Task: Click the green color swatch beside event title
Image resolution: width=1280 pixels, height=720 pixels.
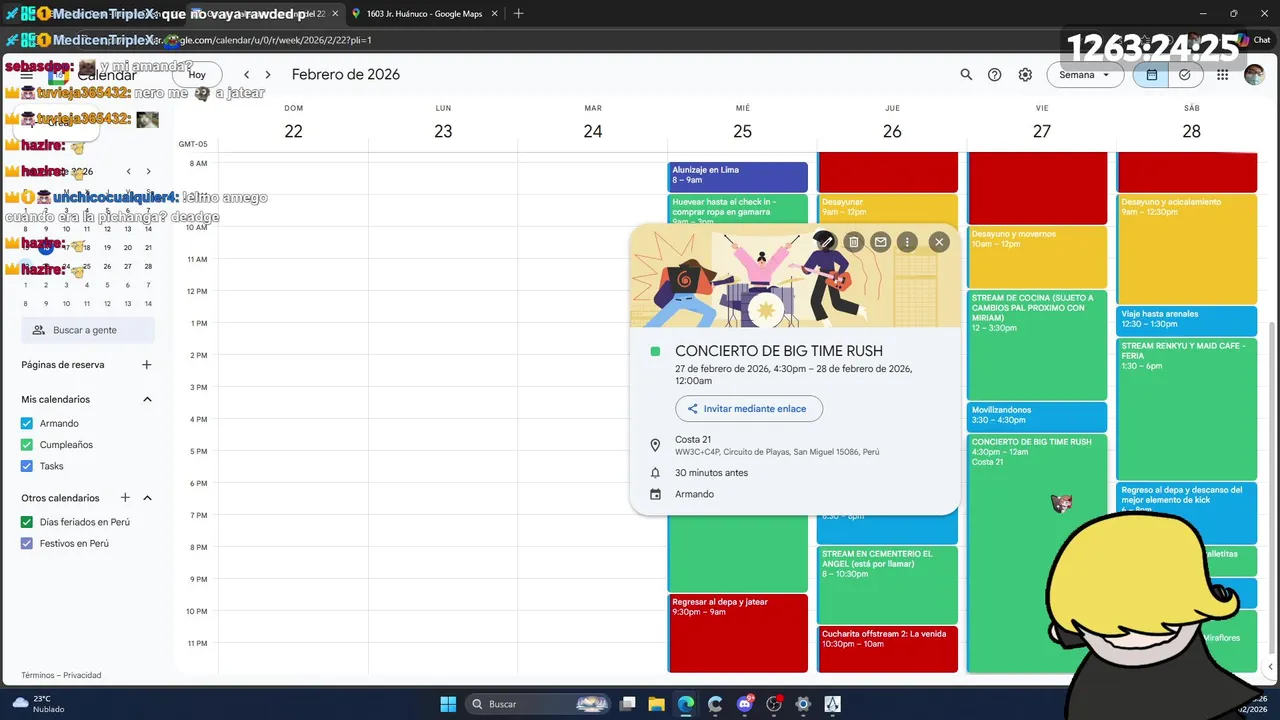Action: tap(655, 352)
